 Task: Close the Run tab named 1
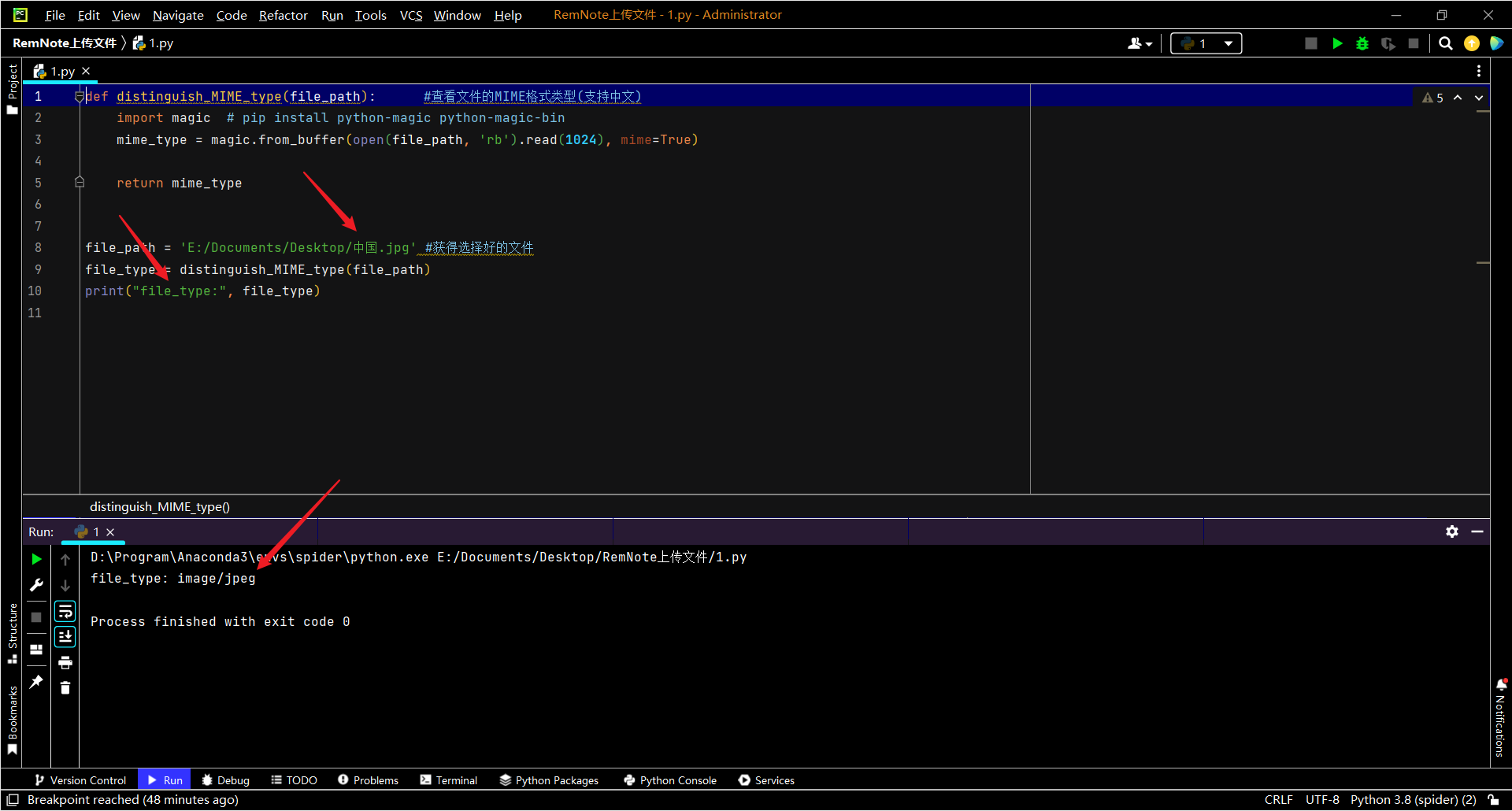tap(110, 532)
